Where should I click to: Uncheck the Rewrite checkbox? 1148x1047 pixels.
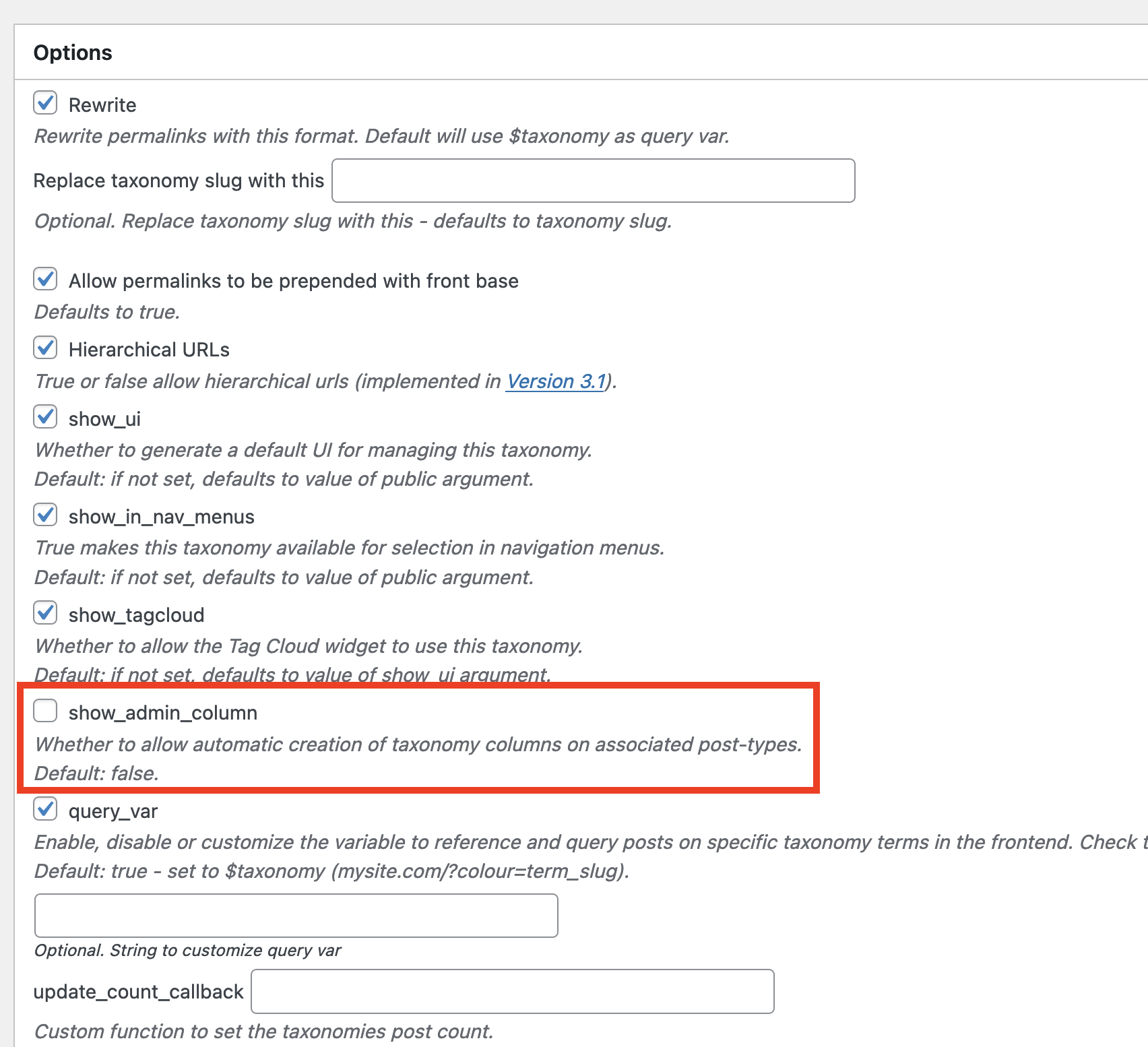(45, 103)
